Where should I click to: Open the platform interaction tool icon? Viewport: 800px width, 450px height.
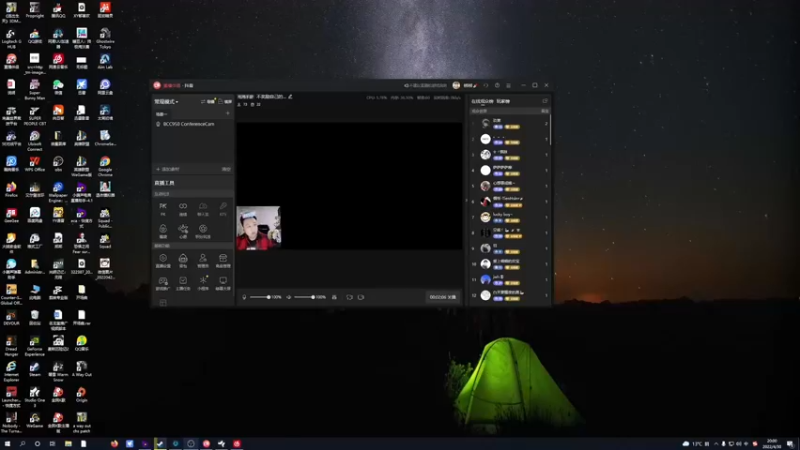click(203, 231)
